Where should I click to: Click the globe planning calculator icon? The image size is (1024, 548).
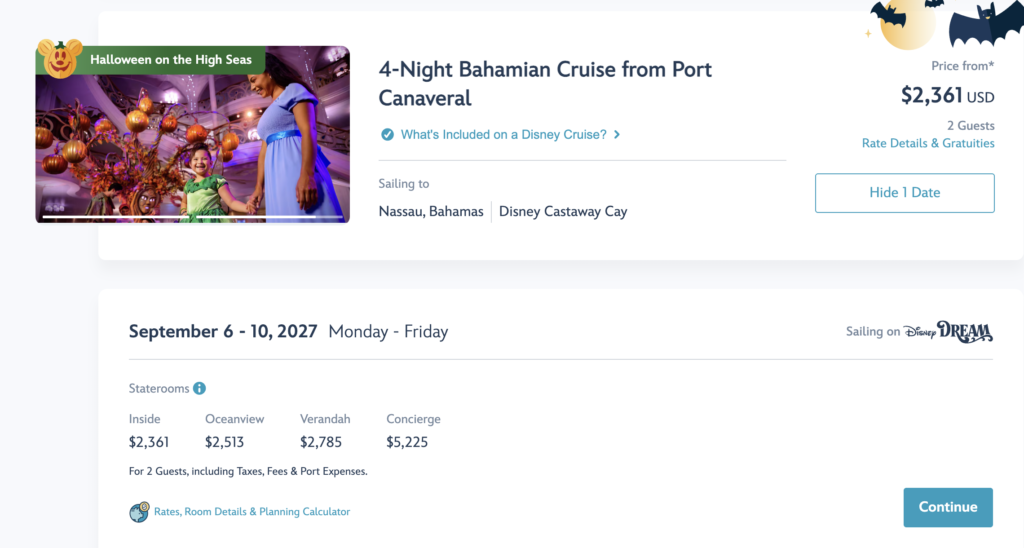(x=139, y=512)
